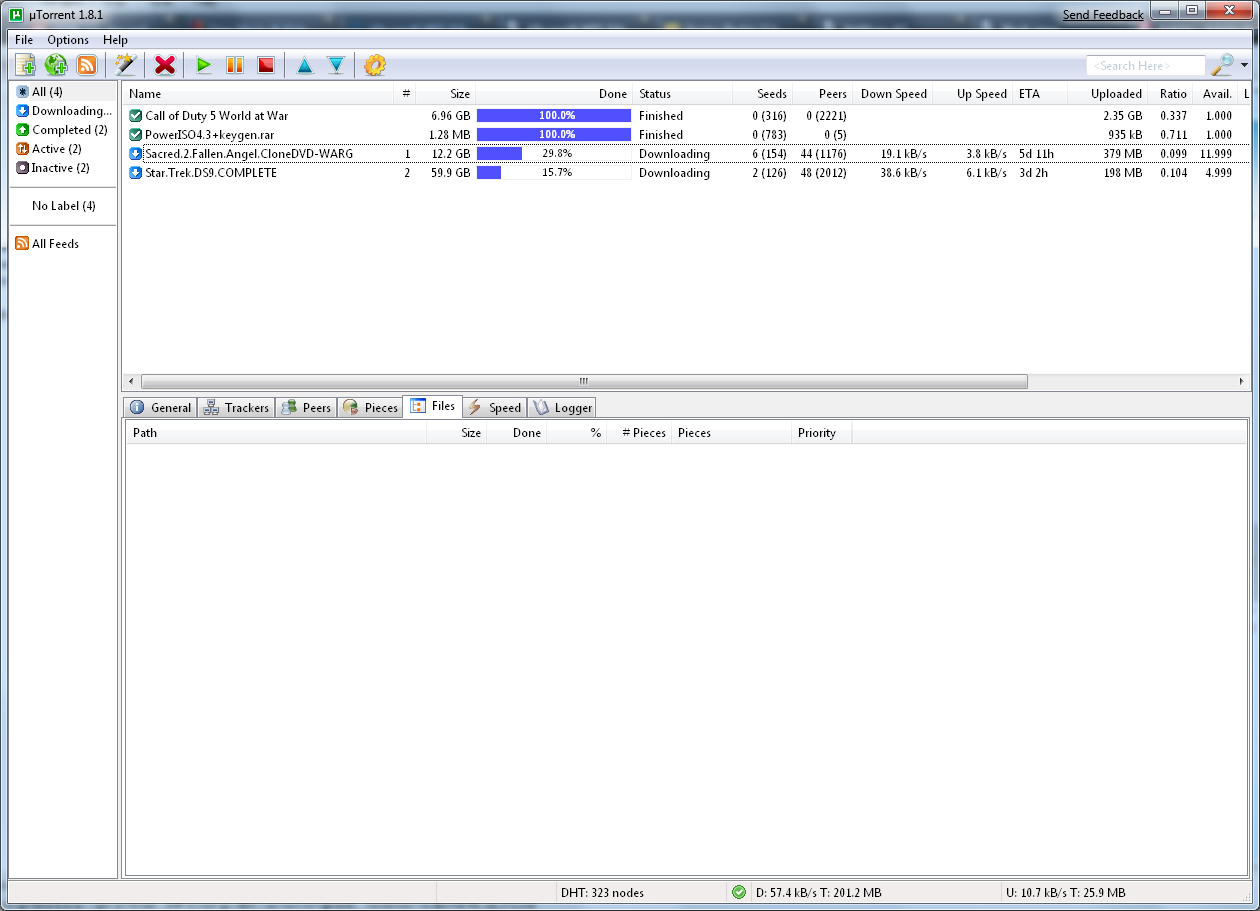Click the Add Torrent from URL icon

coord(56,65)
